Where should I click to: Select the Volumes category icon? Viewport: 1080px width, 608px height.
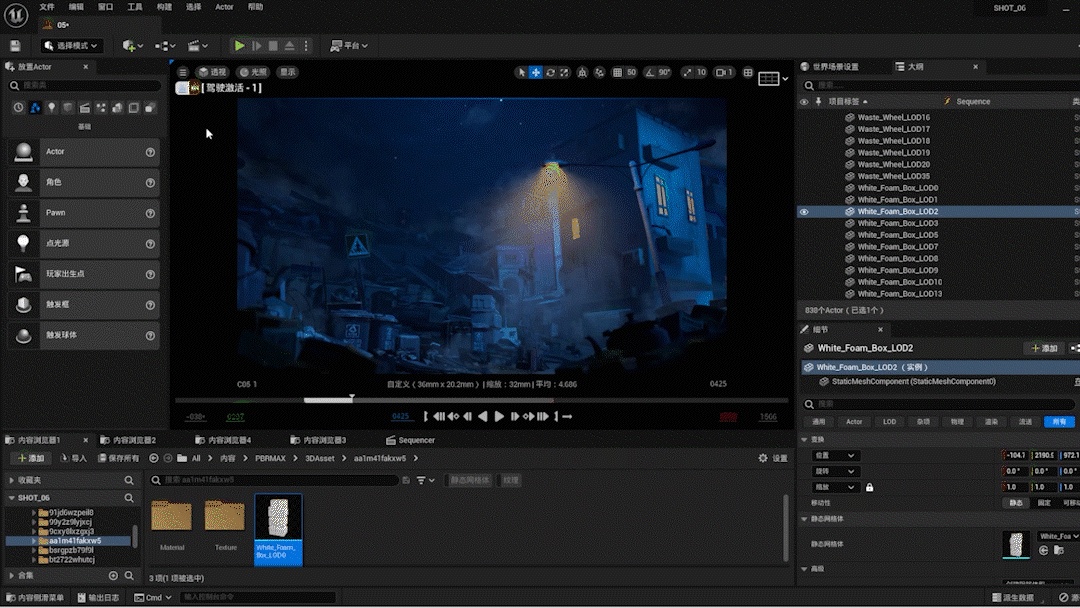click(x=134, y=108)
